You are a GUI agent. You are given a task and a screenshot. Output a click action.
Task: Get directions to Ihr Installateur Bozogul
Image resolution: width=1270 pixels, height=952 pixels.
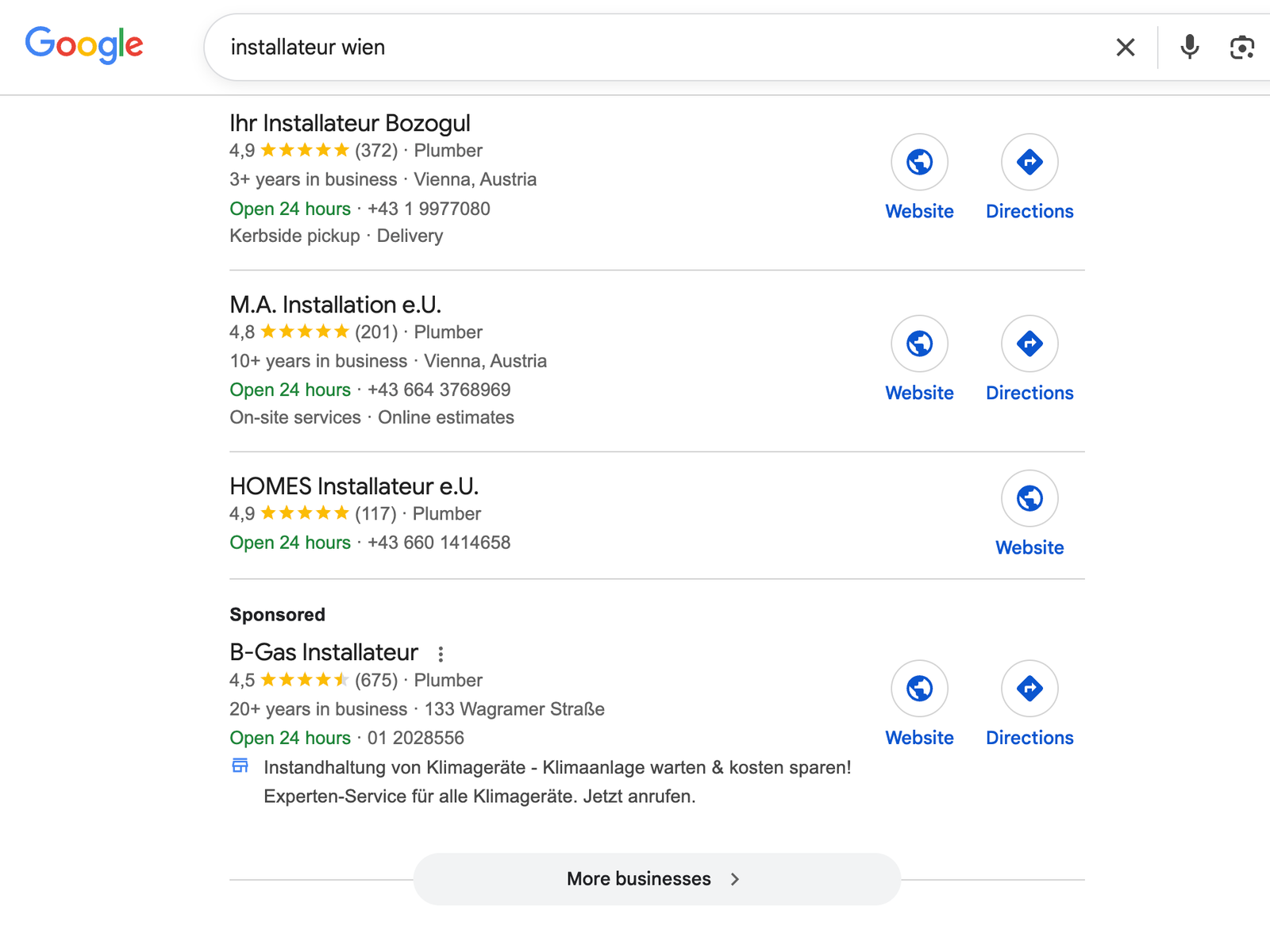(x=1029, y=163)
